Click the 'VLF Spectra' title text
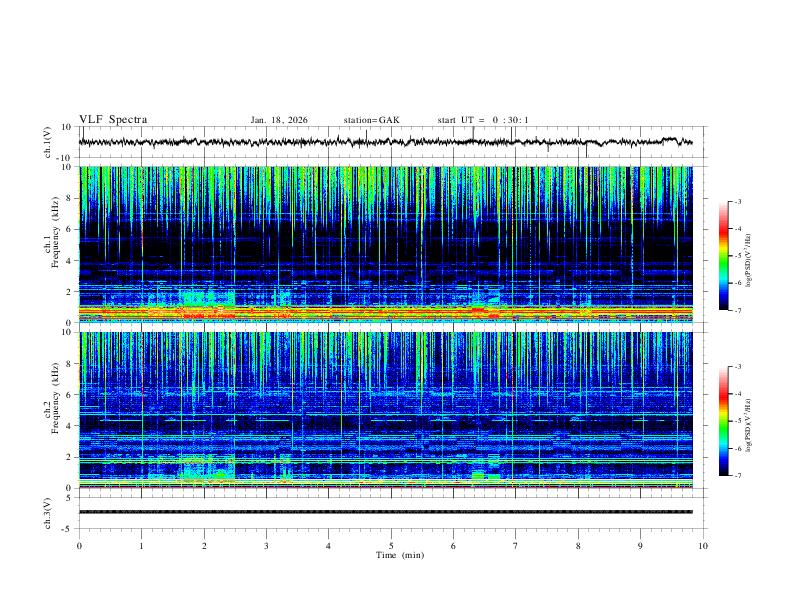The height and width of the screenshot is (612, 792). tap(113, 120)
